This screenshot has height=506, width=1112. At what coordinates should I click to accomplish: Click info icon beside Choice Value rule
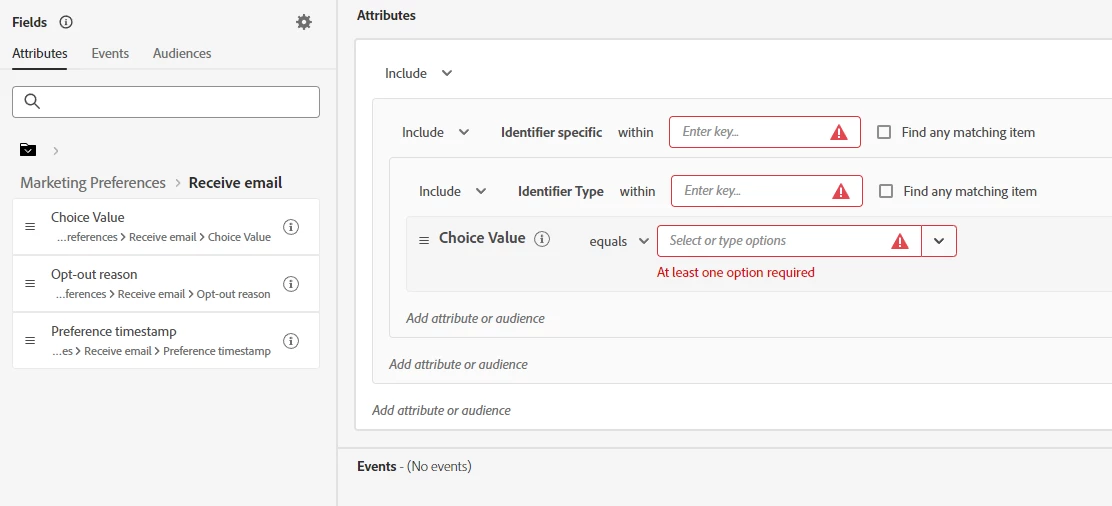(x=542, y=239)
